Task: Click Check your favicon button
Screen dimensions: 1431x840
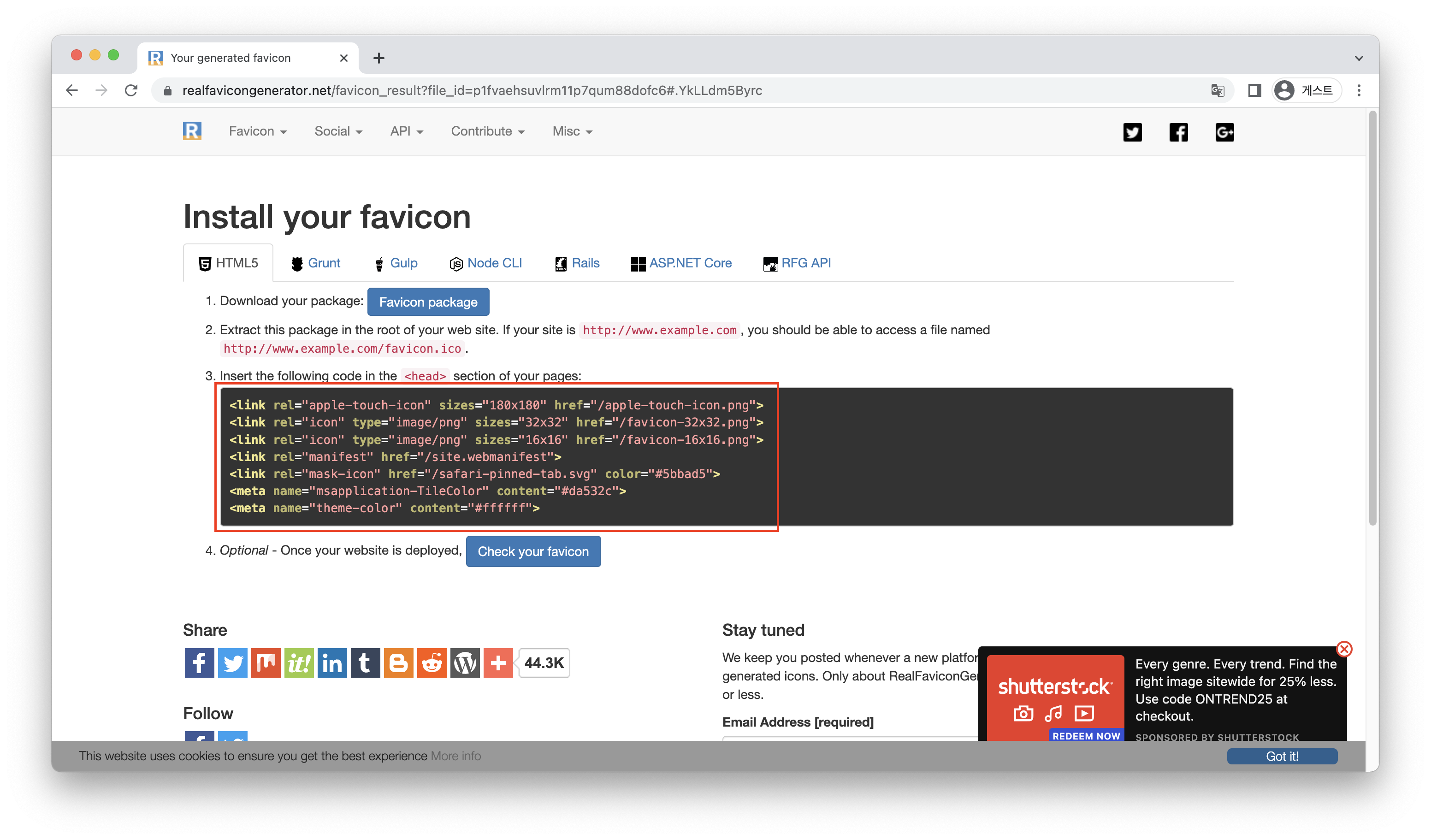Action: point(533,551)
